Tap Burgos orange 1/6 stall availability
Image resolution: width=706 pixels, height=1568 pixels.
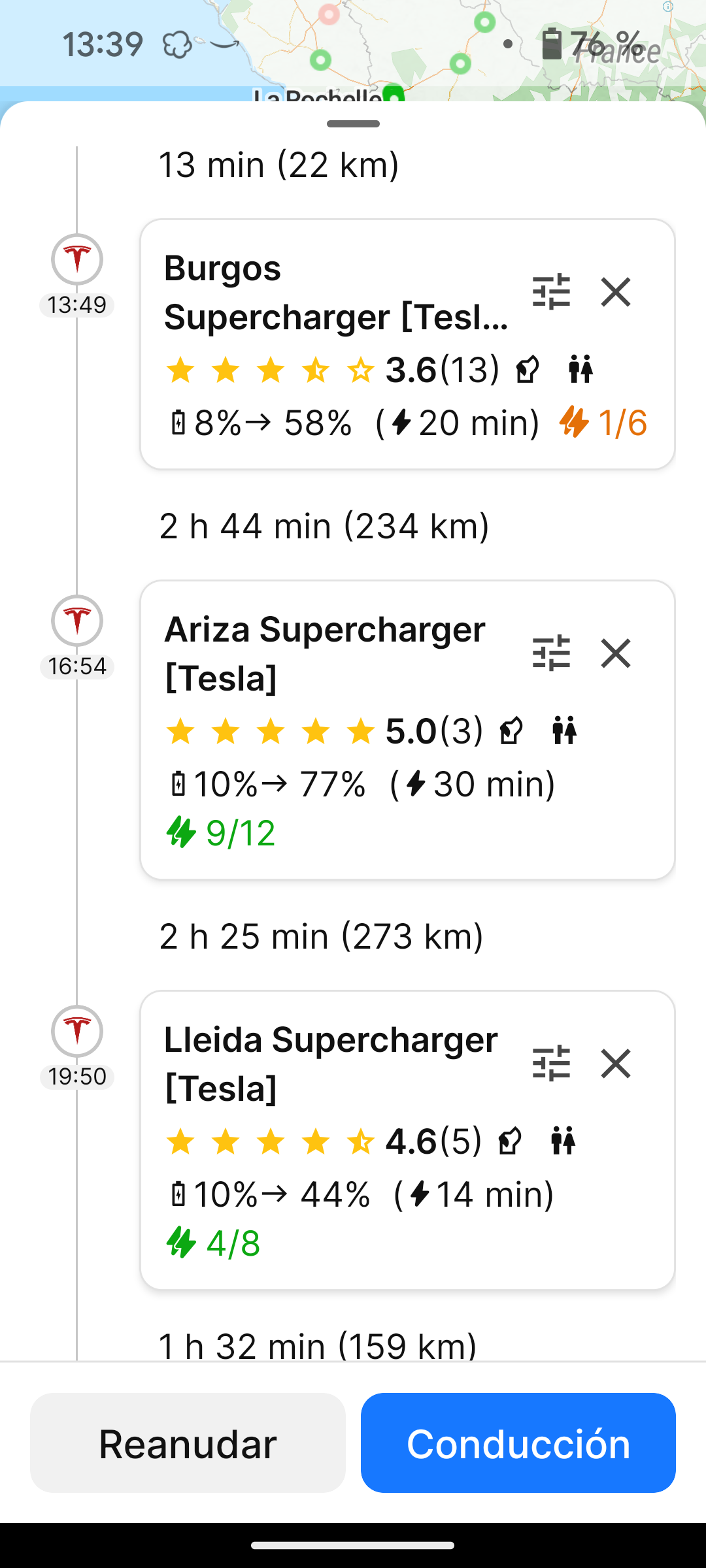pyautogui.click(x=603, y=422)
